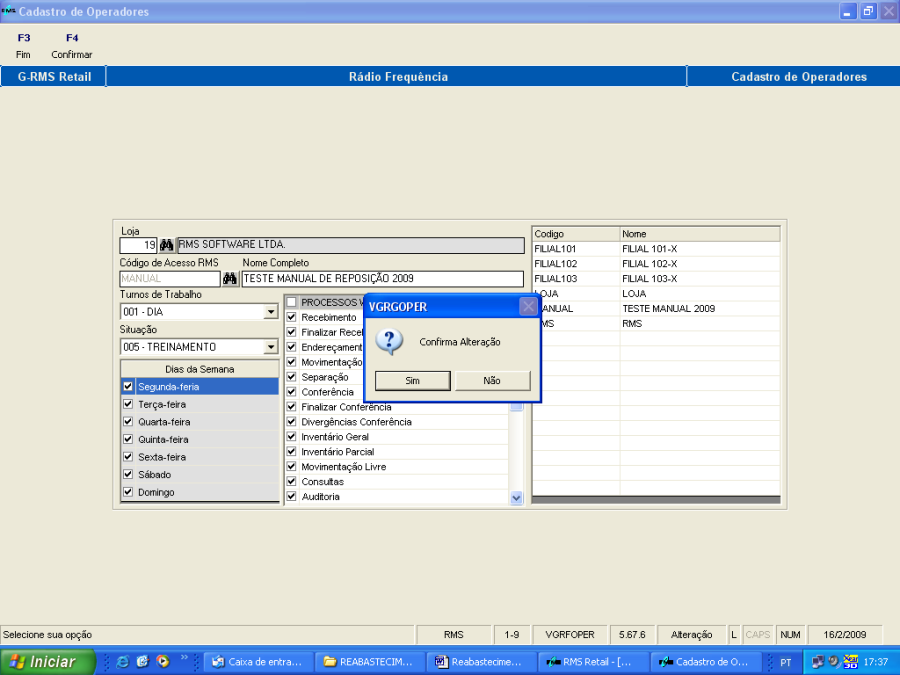Select the RMS name cell in the table
This screenshot has width=900, height=675.
tap(700, 323)
